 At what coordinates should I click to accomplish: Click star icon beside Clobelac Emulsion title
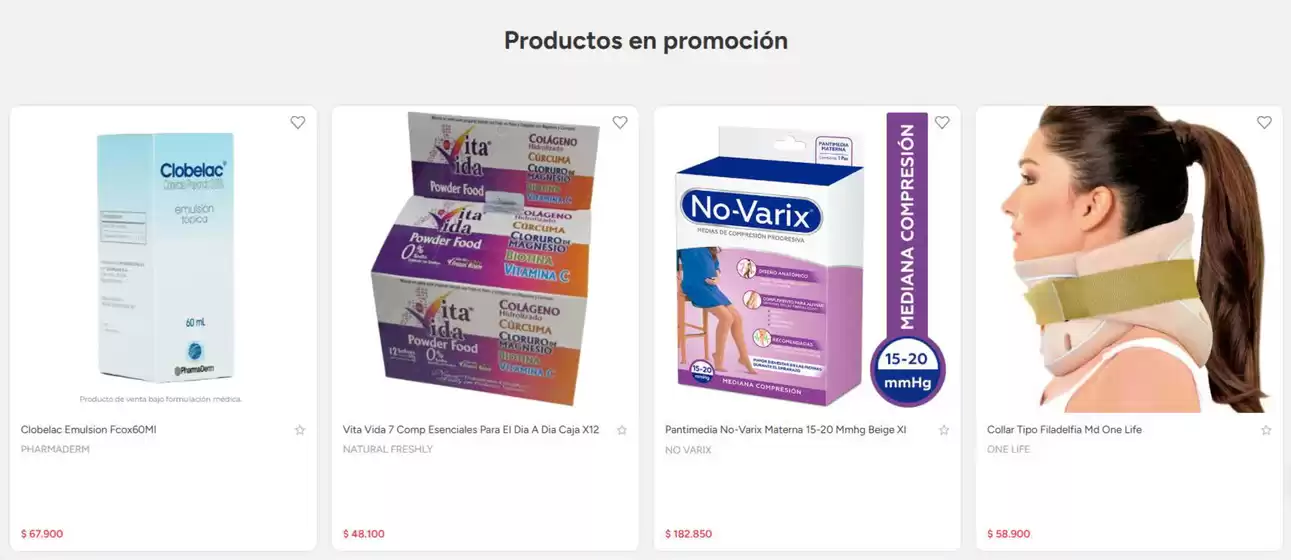click(300, 430)
